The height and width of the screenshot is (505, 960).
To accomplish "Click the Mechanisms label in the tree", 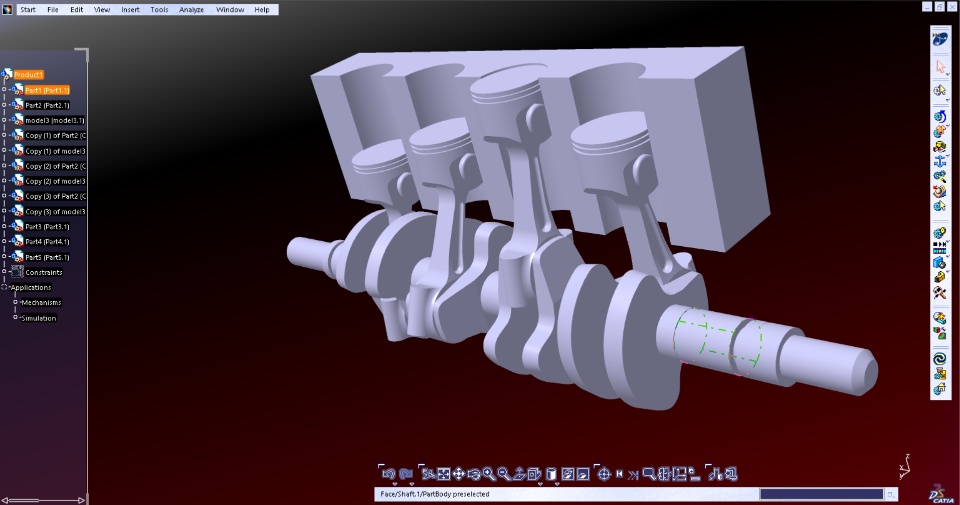I will (41, 302).
